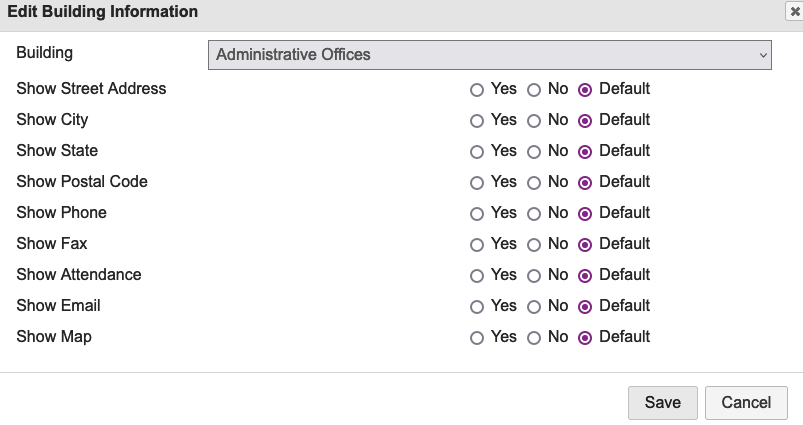Pick No for Show Fax

click(x=534, y=244)
